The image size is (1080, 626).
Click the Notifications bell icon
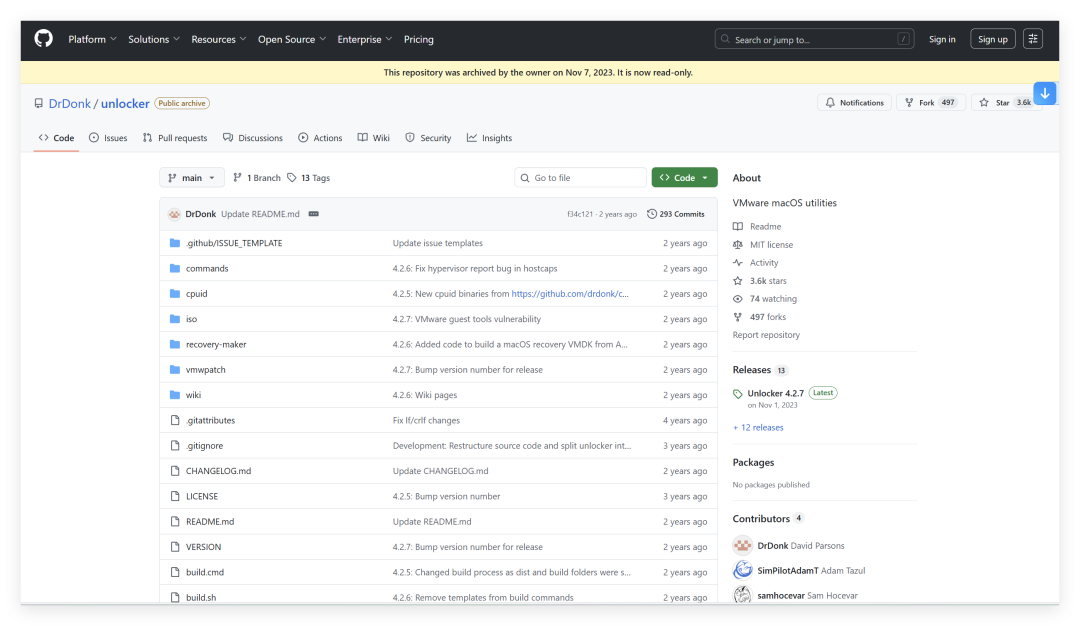(x=831, y=102)
